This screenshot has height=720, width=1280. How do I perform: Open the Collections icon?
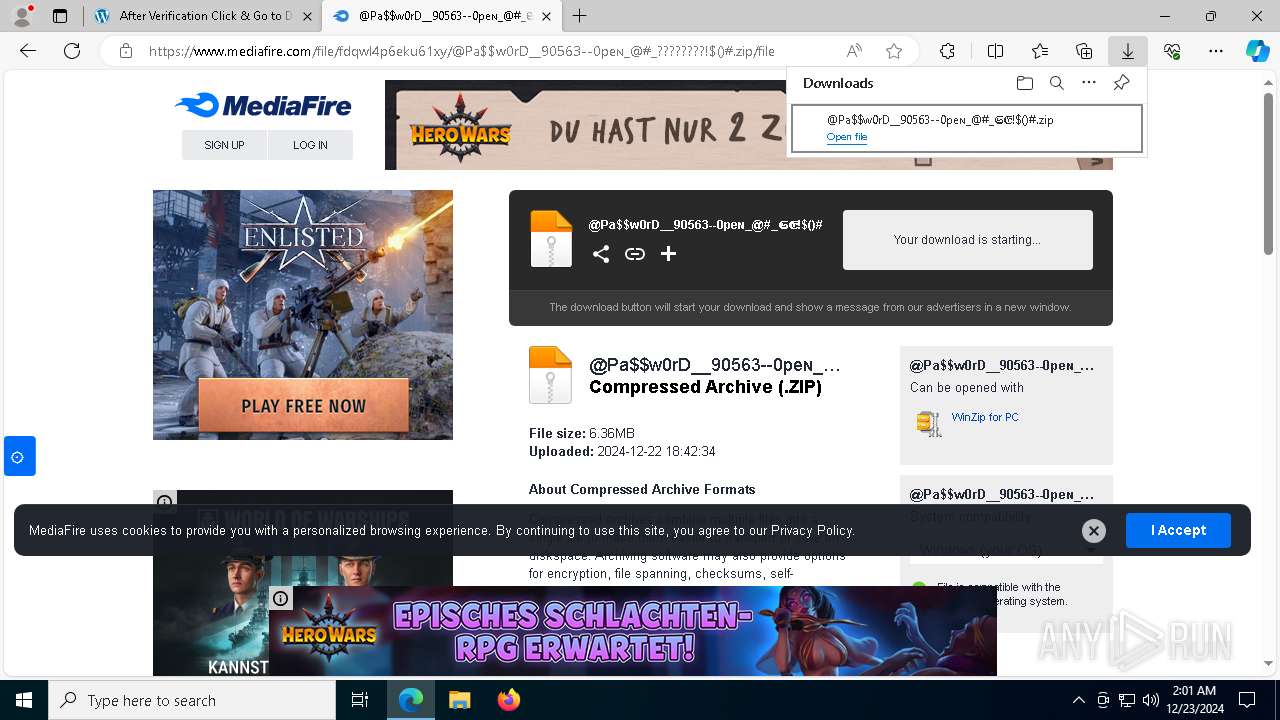[1084, 51]
